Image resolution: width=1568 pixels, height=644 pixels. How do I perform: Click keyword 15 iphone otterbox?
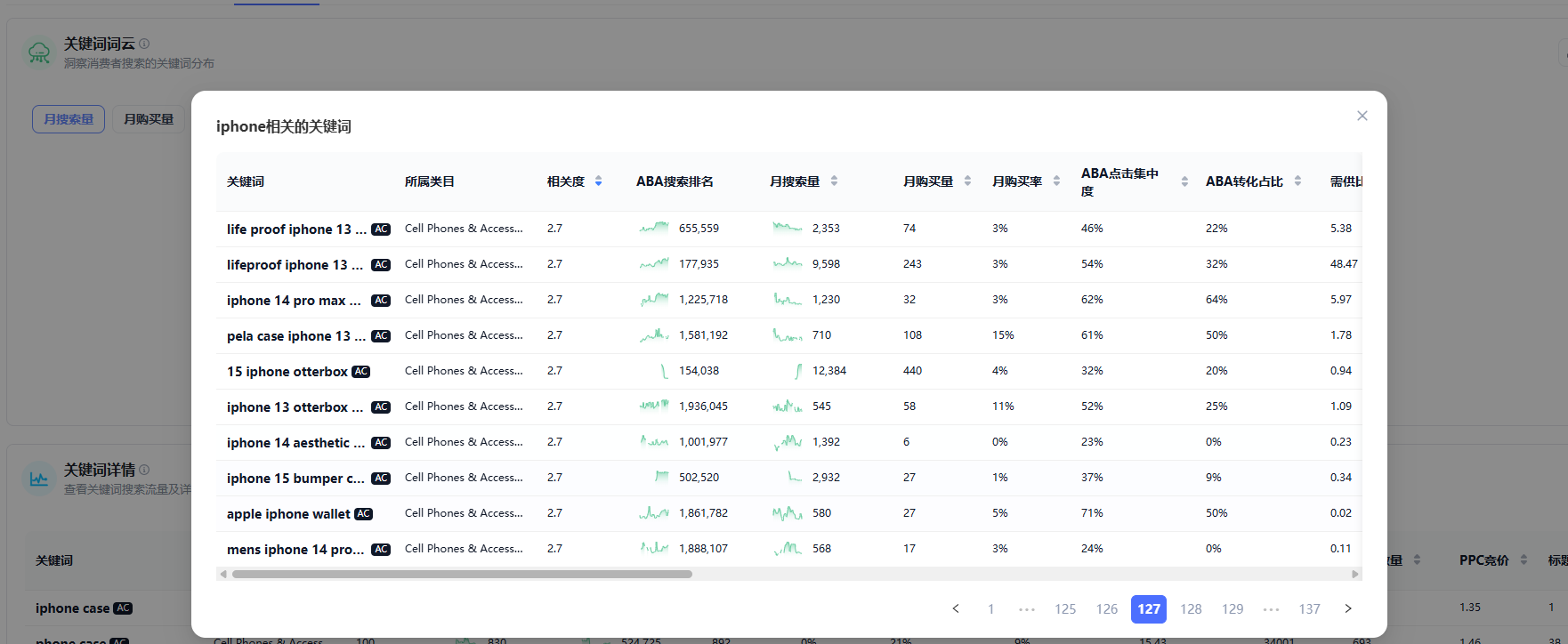pos(287,372)
